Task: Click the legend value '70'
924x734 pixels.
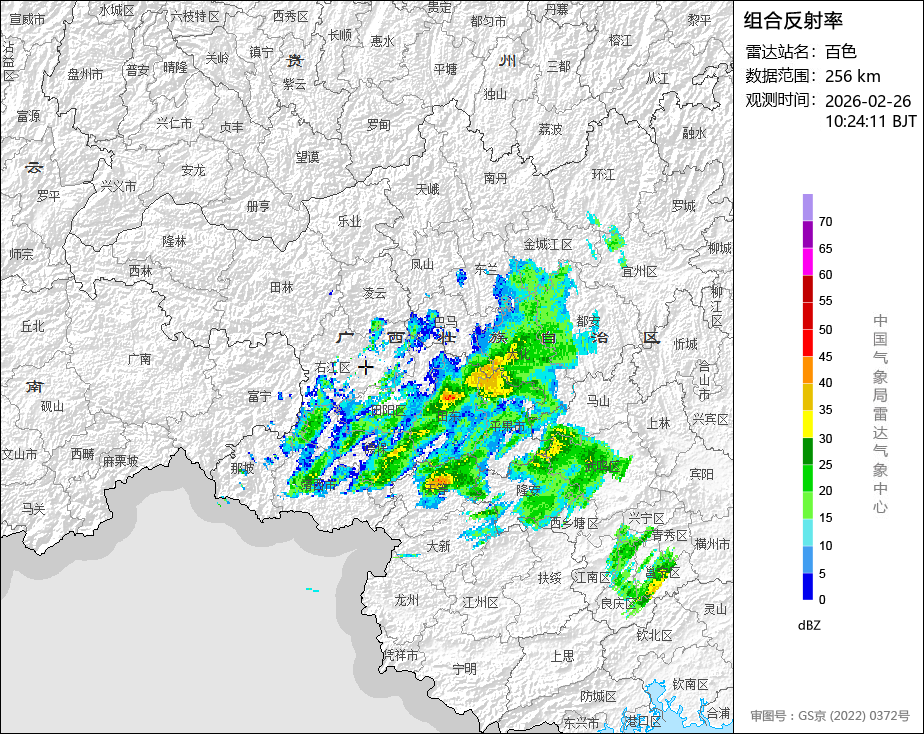Action: pyautogui.click(x=825, y=222)
